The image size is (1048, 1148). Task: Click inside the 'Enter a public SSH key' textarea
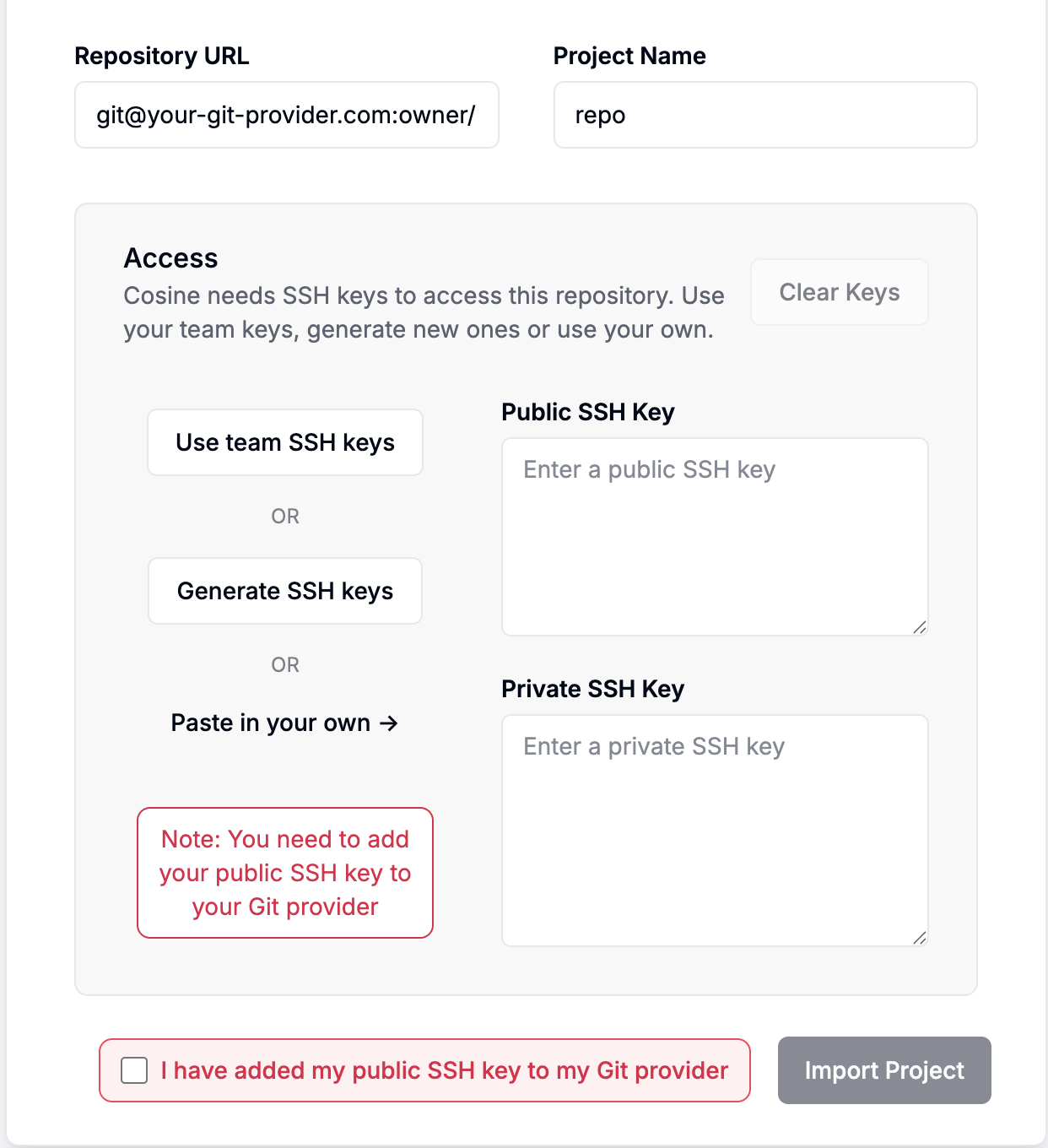click(714, 537)
